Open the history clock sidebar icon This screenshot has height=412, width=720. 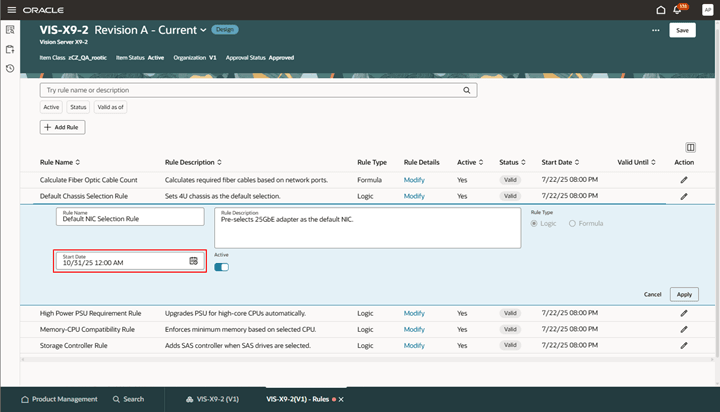10,68
